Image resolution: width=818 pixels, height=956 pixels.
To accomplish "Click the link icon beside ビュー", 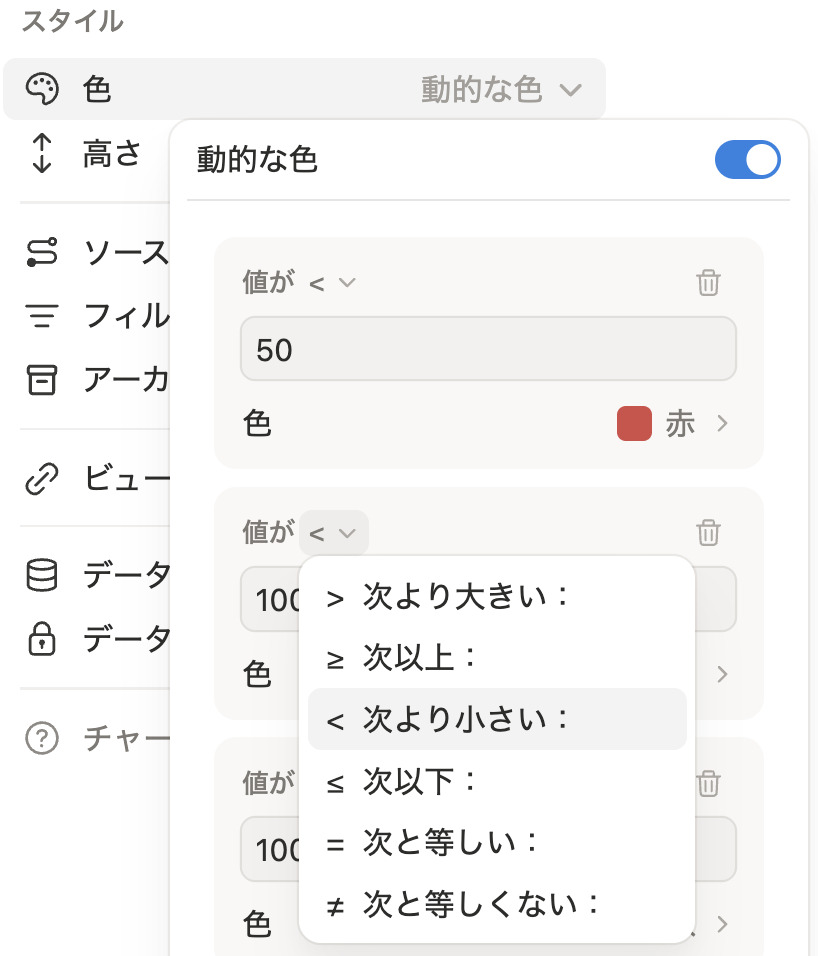I will pos(42,478).
